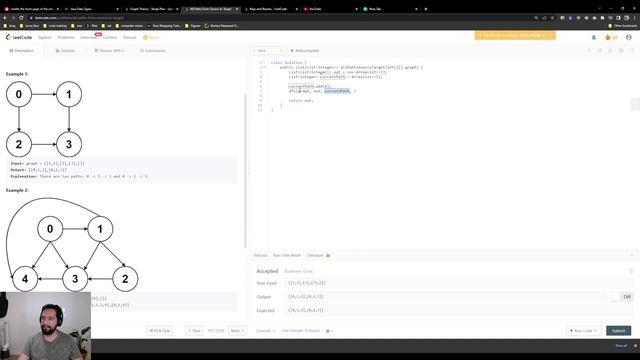Screen dimensions: 640x360
Task: Open the Chrome three-dot menu
Action: coord(635,18)
